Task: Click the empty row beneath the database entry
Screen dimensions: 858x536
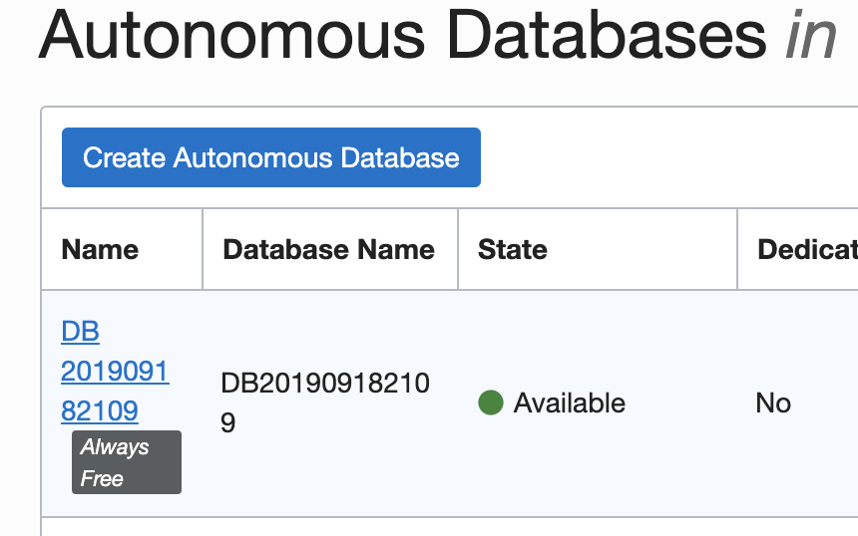Action: click(x=450, y=527)
